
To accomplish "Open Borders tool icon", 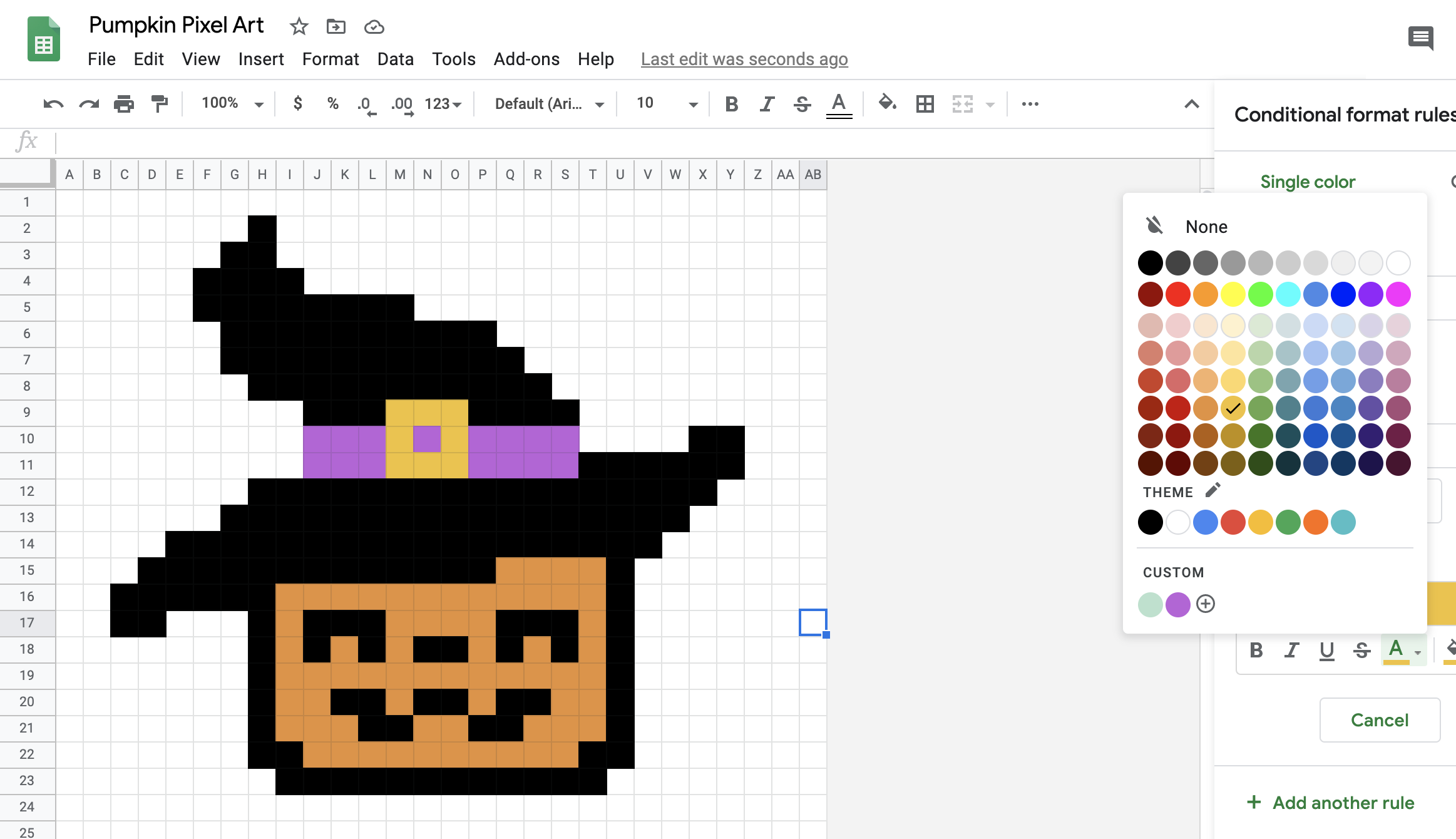I will 925,104.
